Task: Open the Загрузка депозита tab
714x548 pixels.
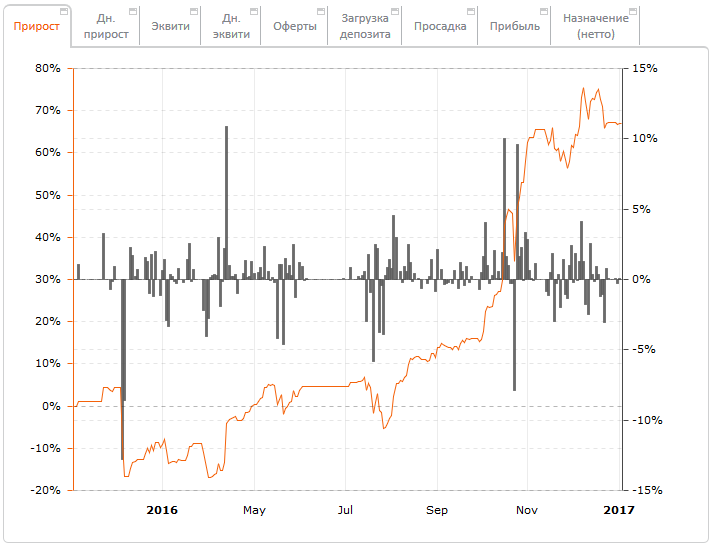Action: point(364,27)
